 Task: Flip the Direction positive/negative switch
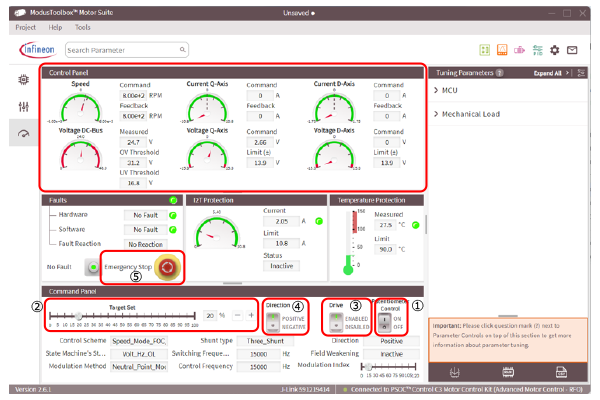pyautogui.click(x=274, y=320)
